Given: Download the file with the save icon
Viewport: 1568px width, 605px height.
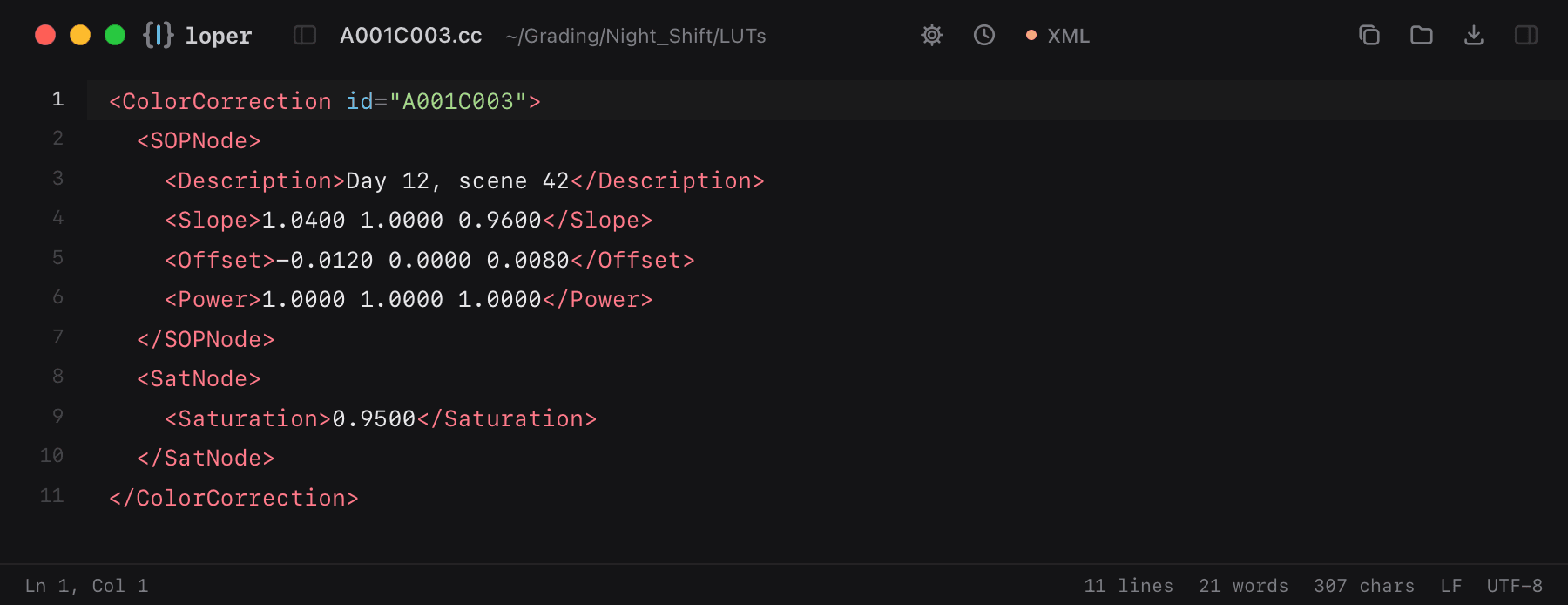Looking at the screenshot, I should click(x=1474, y=35).
